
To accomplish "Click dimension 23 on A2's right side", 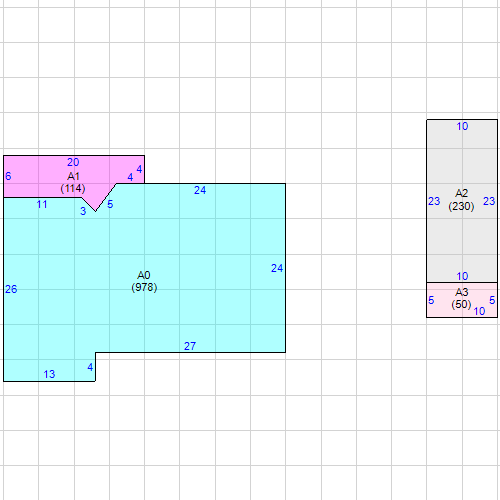I will 489,201.
